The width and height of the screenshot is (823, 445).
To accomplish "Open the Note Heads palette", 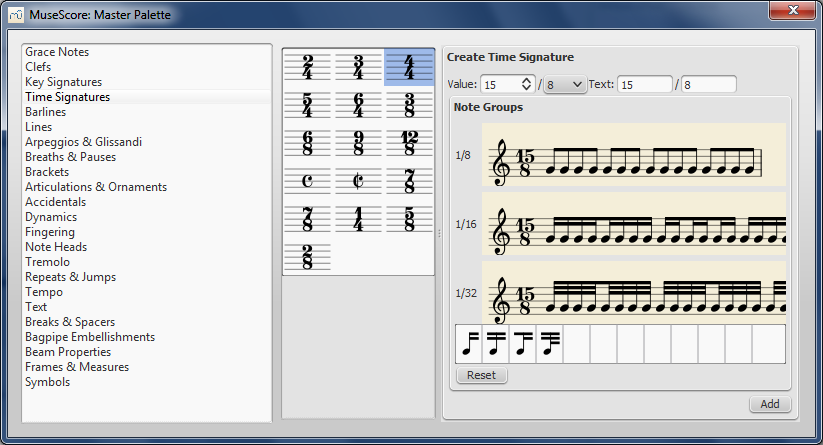I will click(x=56, y=247).
